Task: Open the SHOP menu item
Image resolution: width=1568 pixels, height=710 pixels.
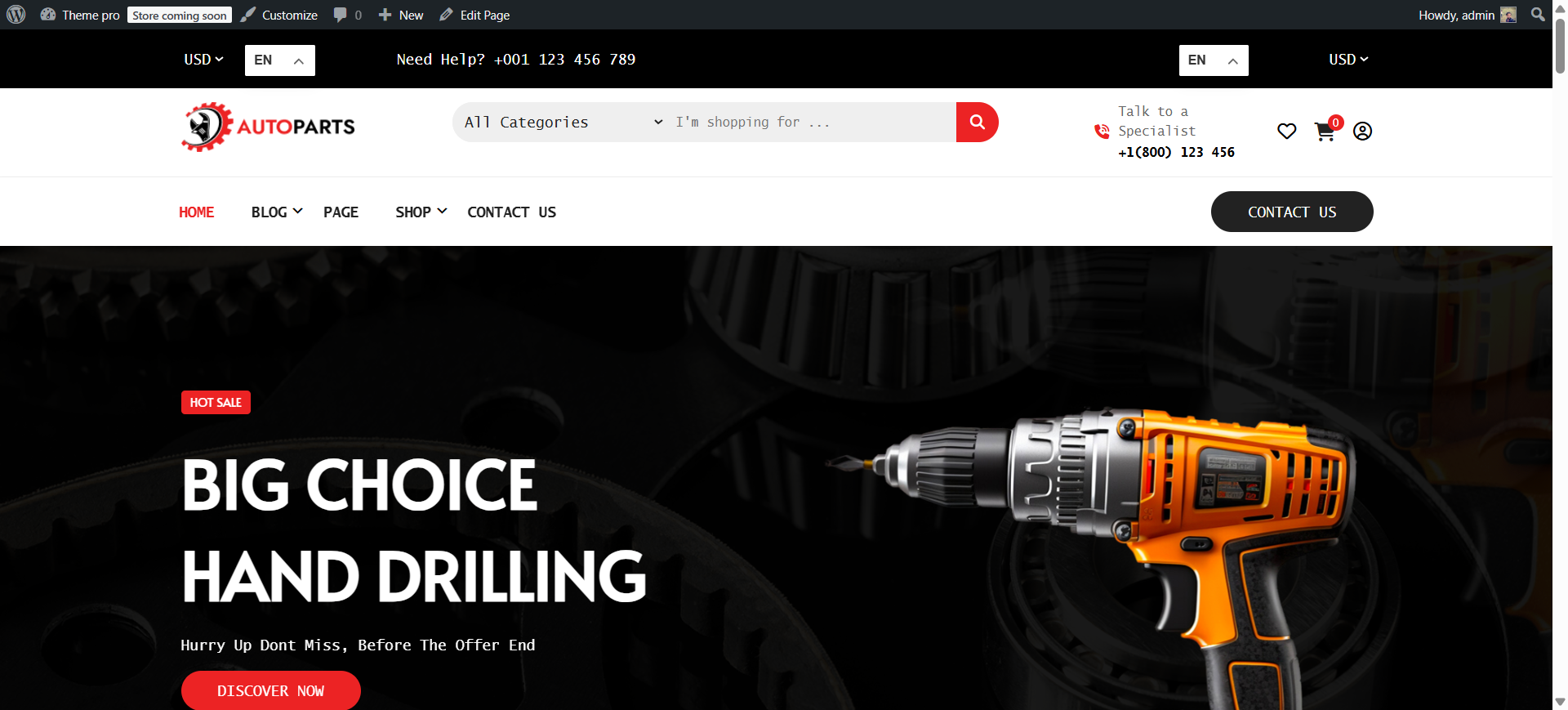Action: [421, 212]
